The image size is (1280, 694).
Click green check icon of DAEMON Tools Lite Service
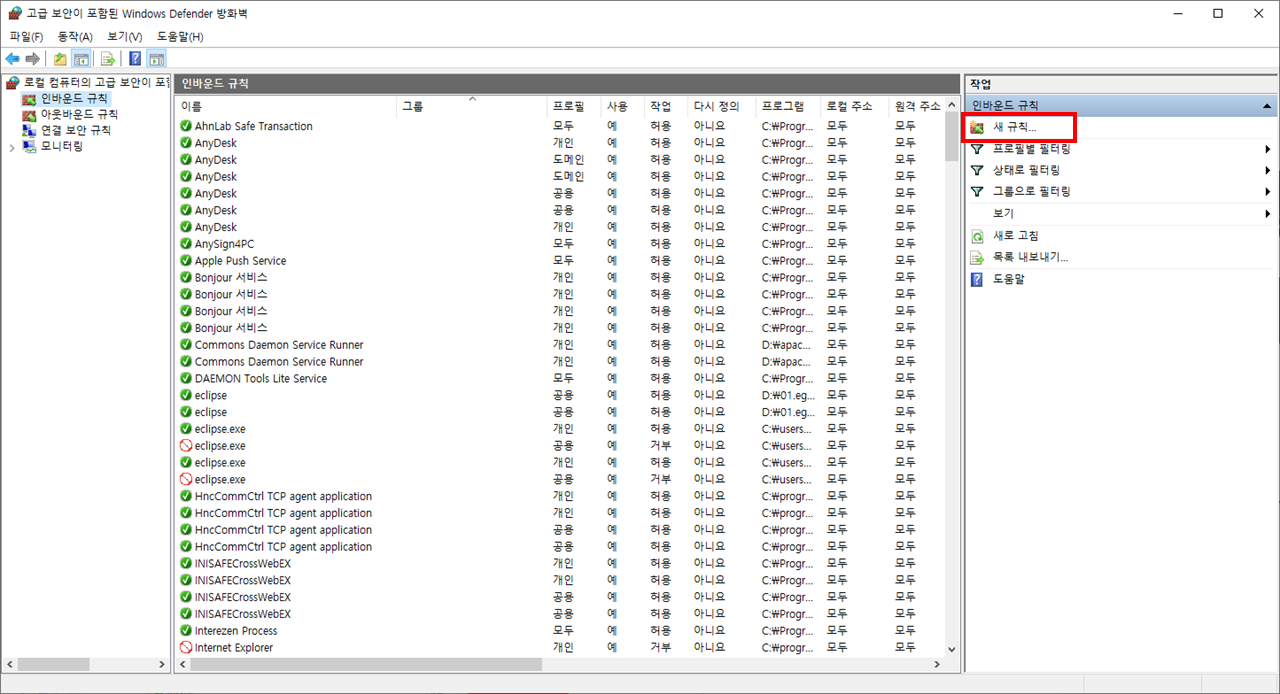186,379
